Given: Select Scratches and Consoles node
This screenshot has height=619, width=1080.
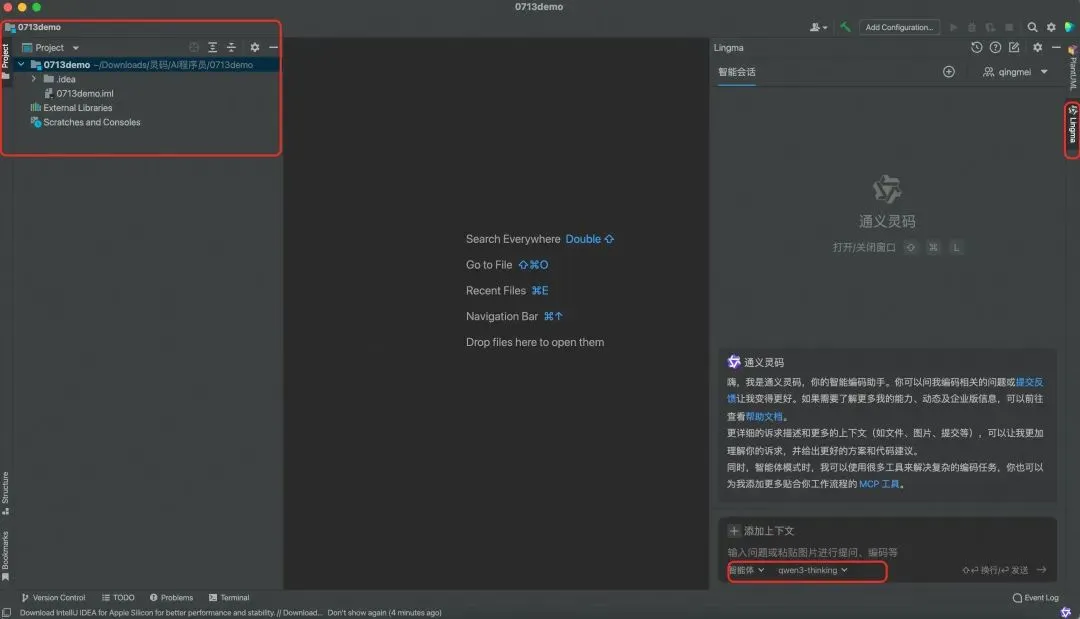Looking at the screenshot, I should pyautogui.click(x=92, y=122).
